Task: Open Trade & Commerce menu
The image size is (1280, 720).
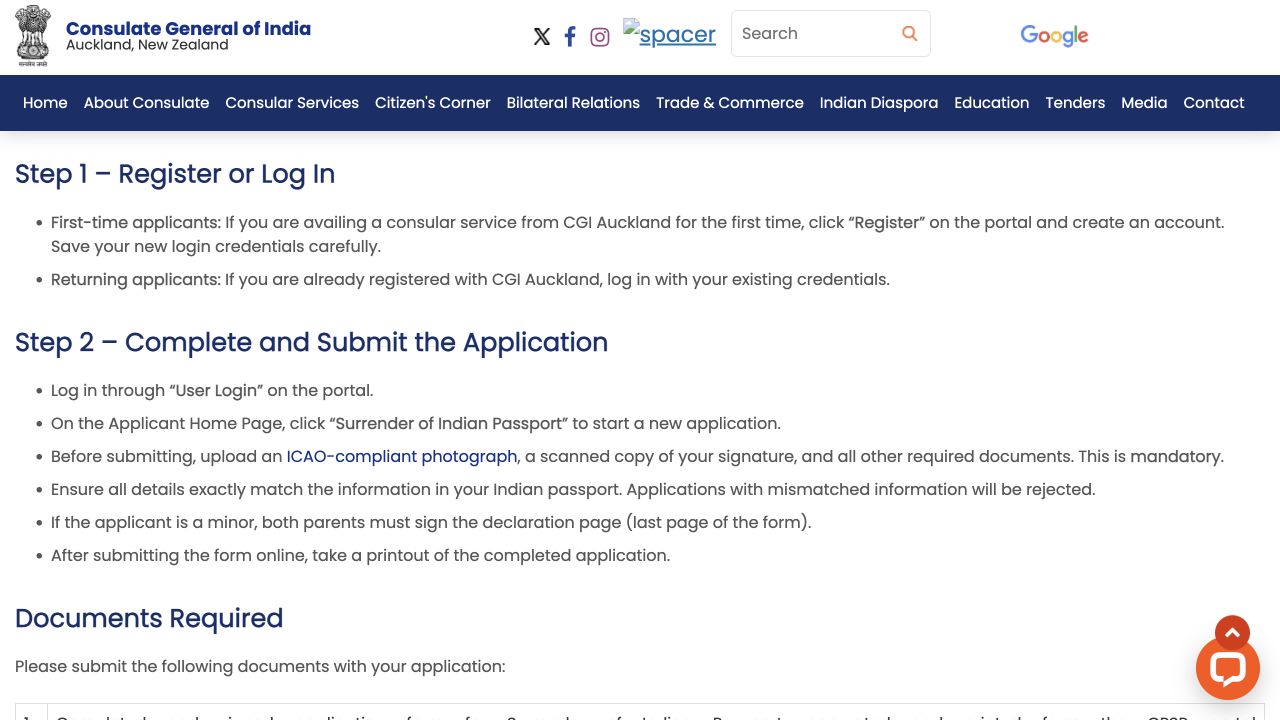Action: [x=730, y=103]
